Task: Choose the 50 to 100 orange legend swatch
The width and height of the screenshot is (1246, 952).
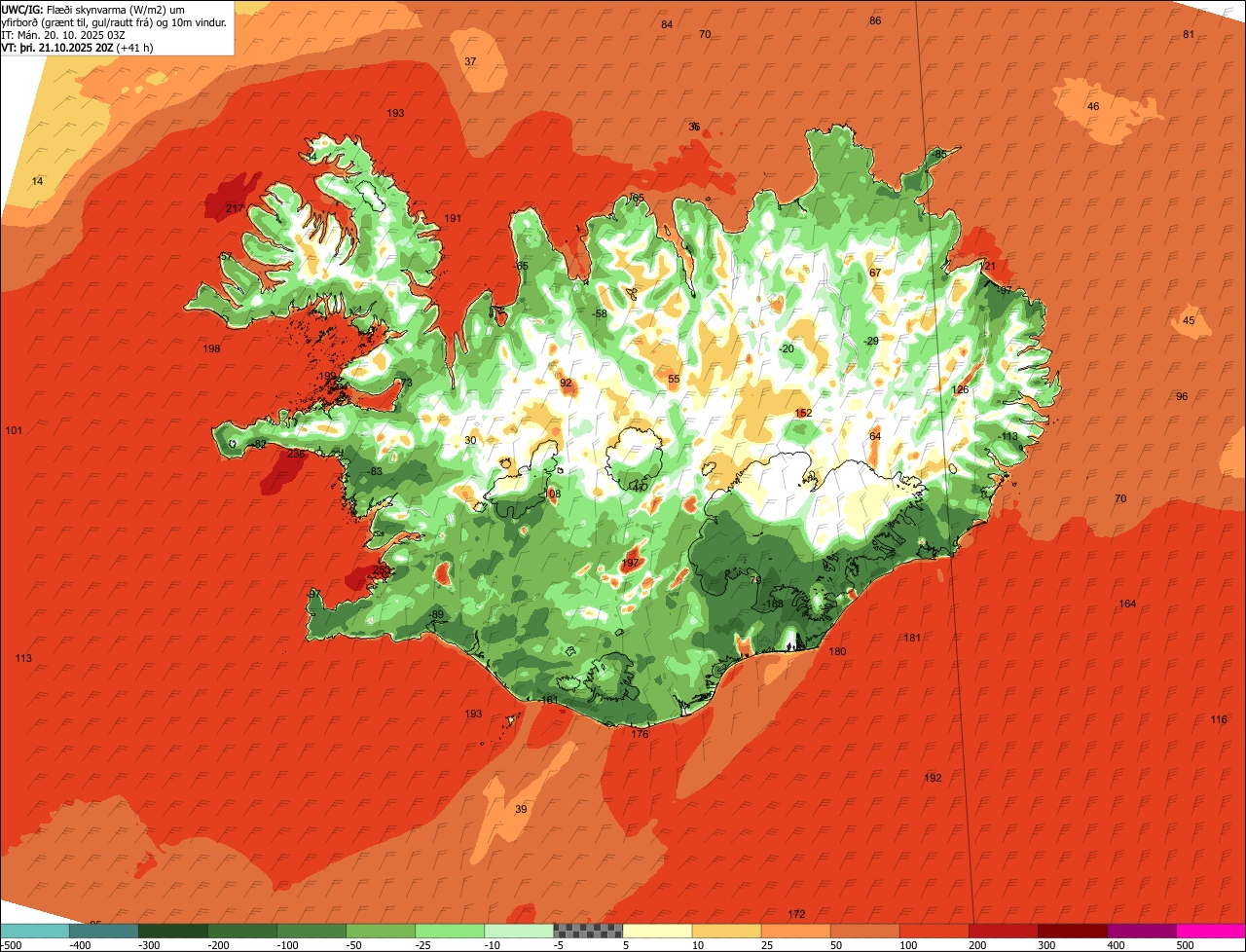Action: [863, 931]
